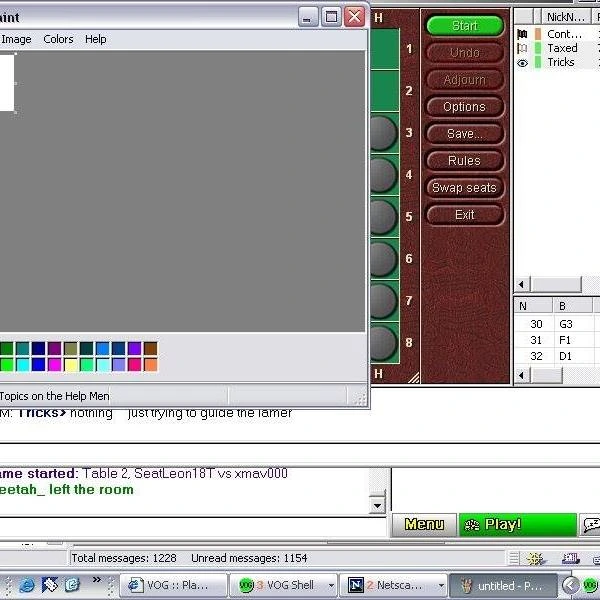600x600 pixels.
Task: Select move G3 in moves list
Action: [566, 324]
